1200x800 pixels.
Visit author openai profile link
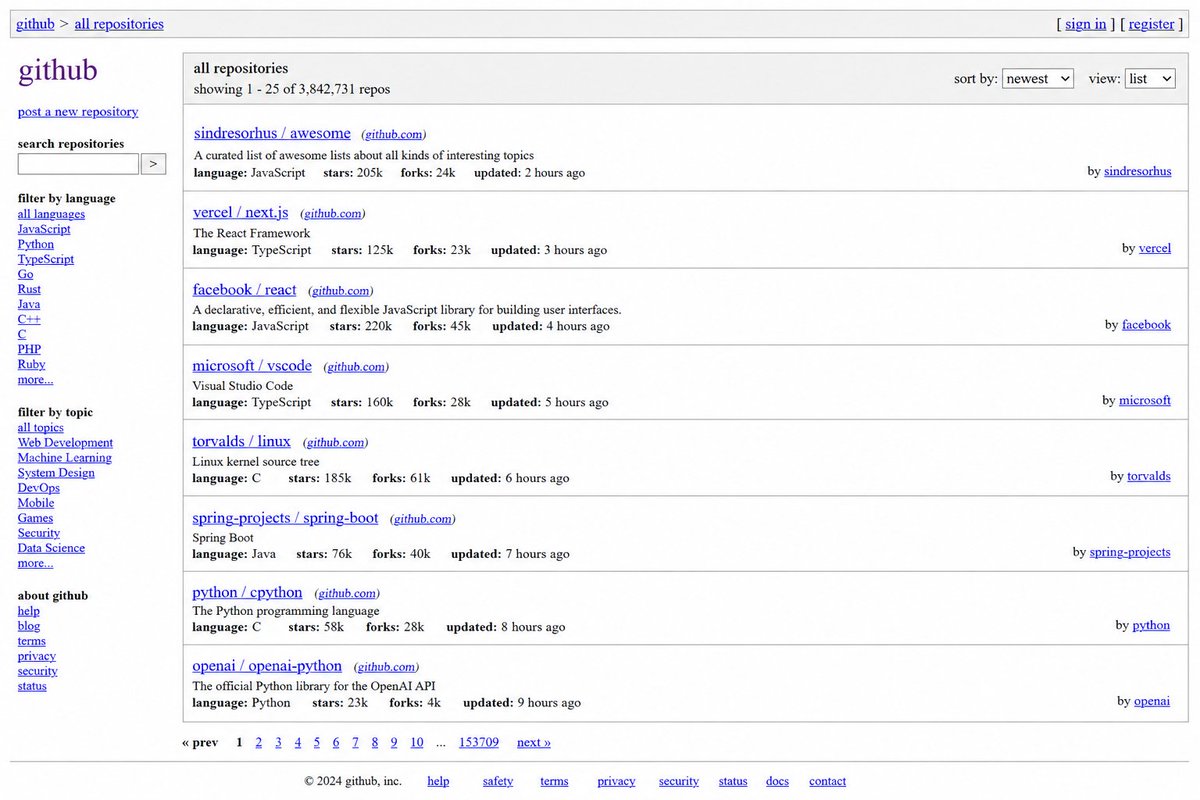[1152, 701]
